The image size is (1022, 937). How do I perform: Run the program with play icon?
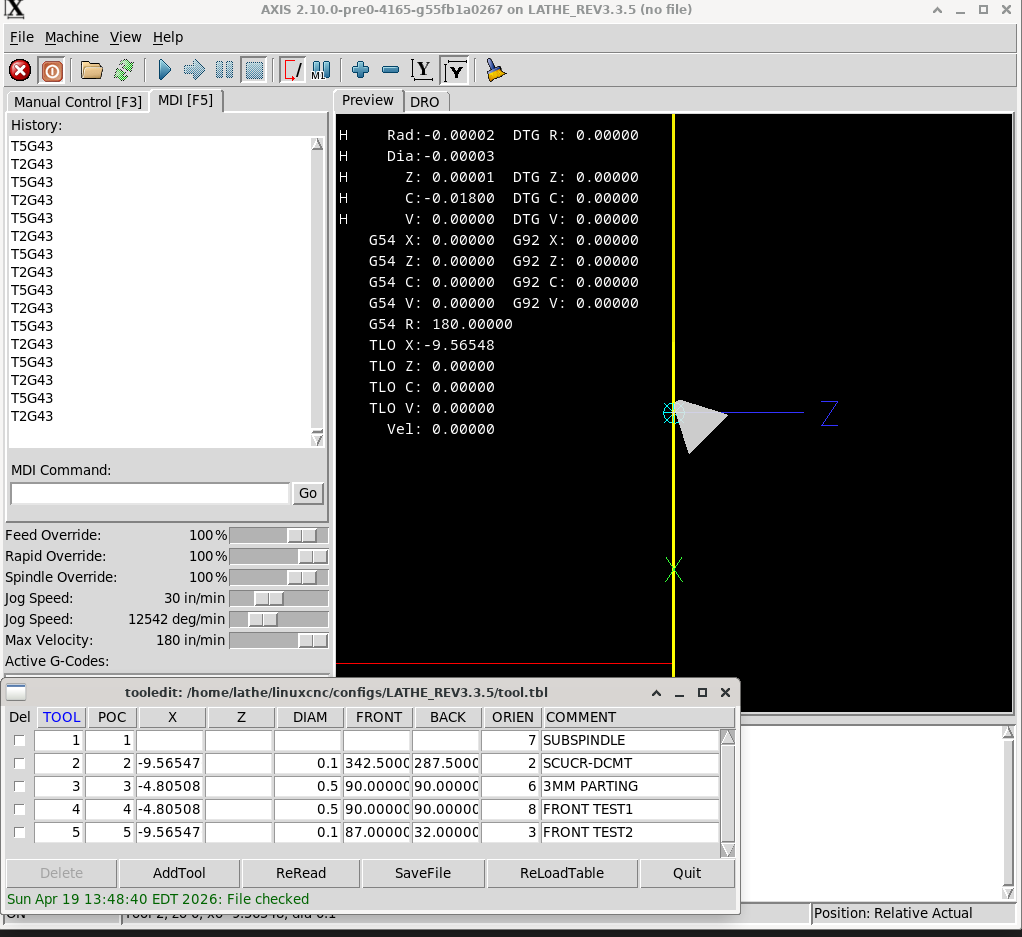[x=165, y=70]
